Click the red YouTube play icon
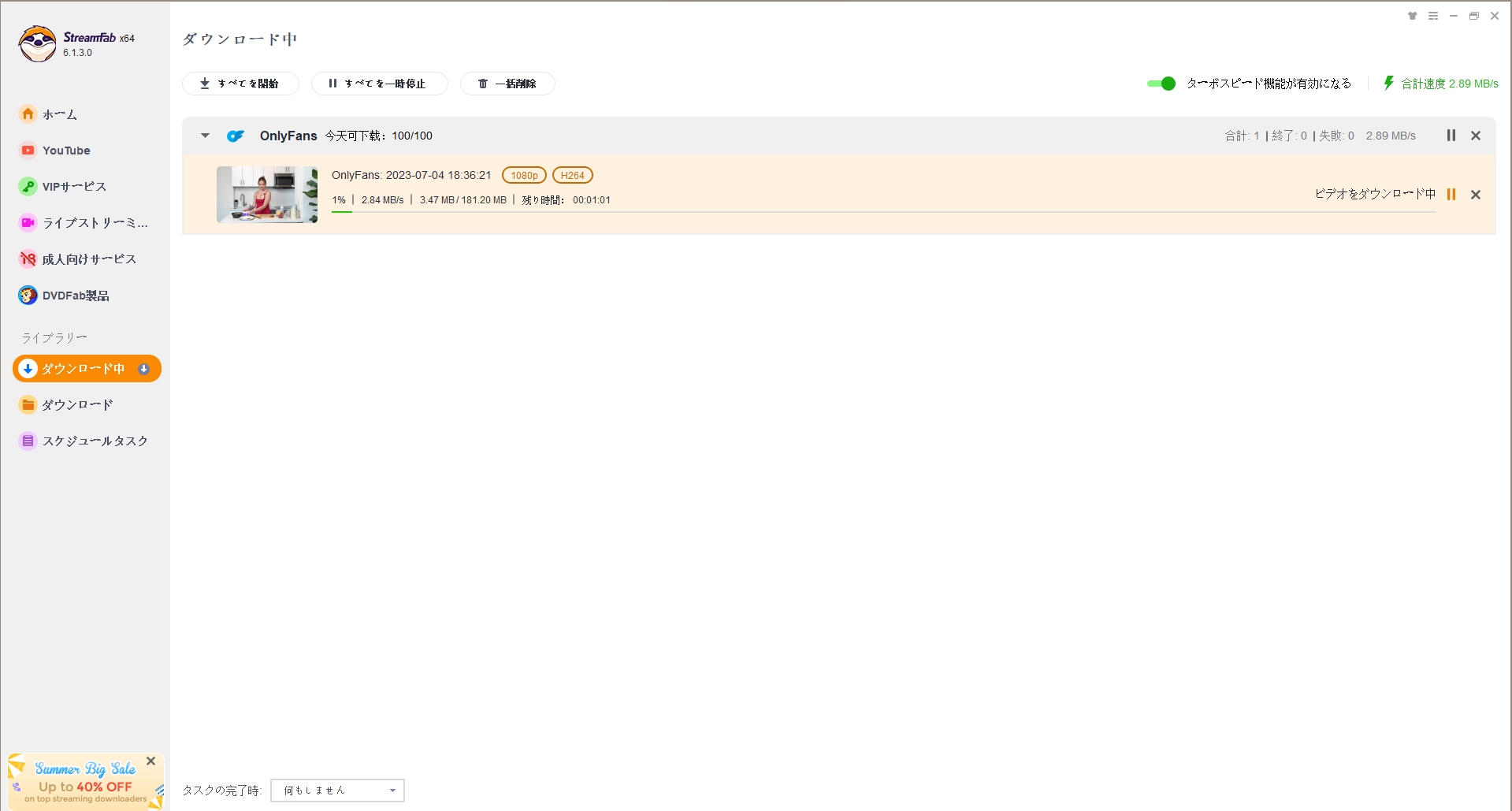 (28, 151)
